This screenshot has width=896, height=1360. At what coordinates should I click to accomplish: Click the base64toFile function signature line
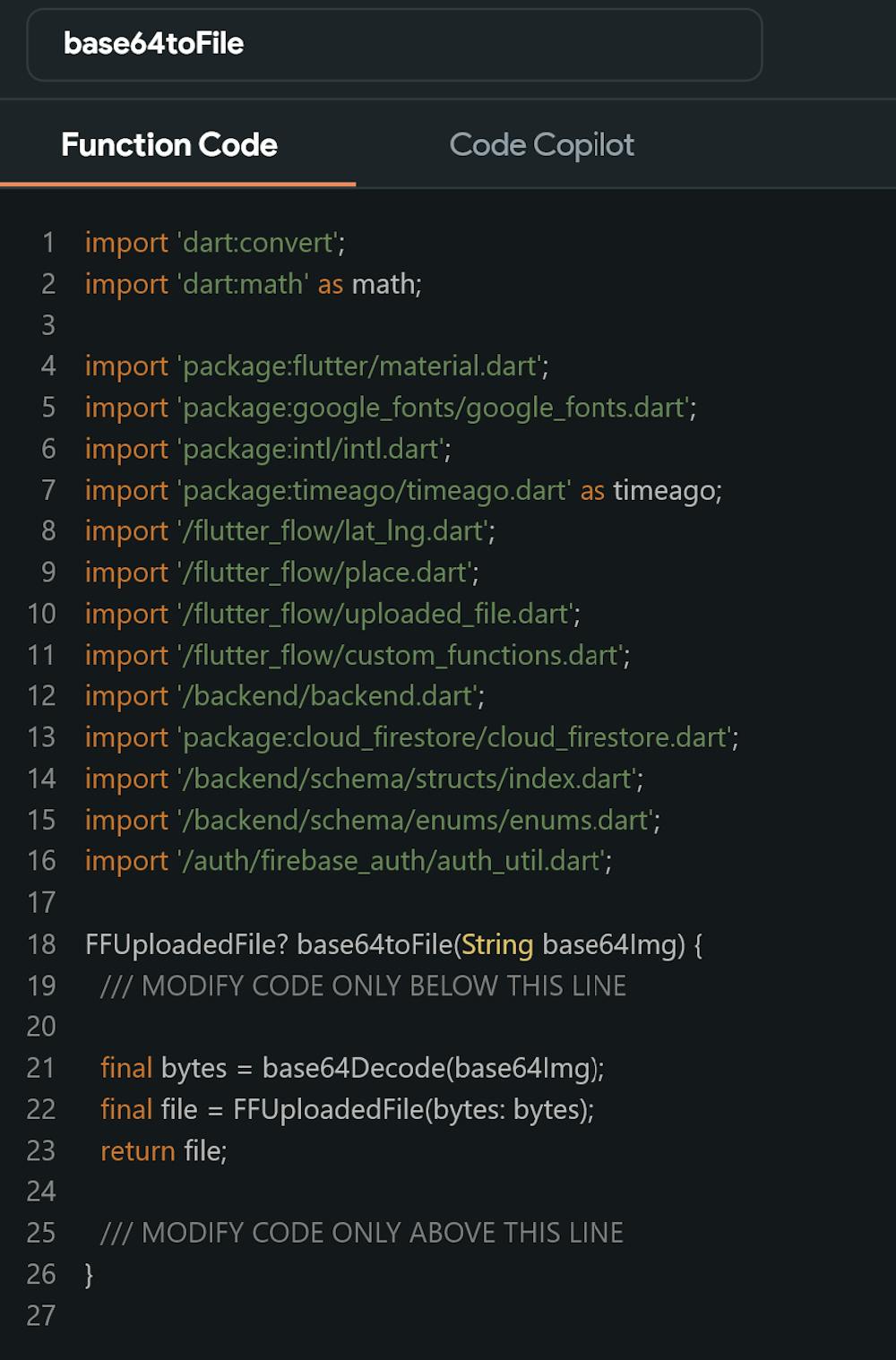click(393, 944)
